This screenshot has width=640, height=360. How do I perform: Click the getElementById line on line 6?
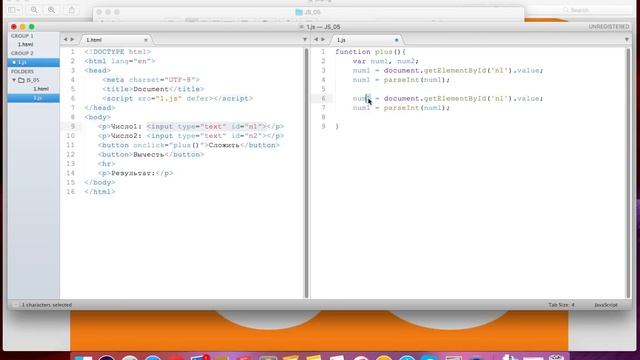[x=448, y=99]
